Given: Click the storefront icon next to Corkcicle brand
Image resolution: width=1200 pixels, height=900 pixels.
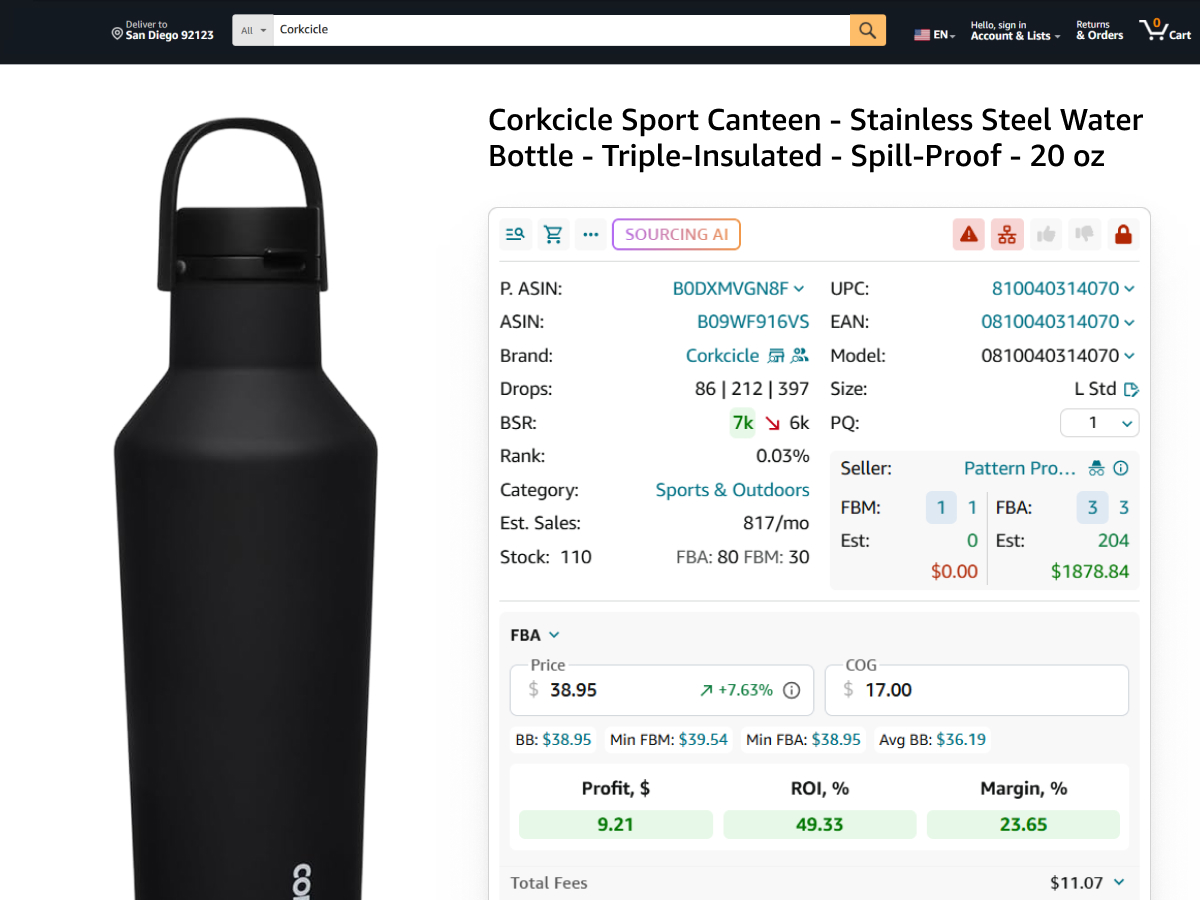Looking at the screenshot, I should (777, 356).
